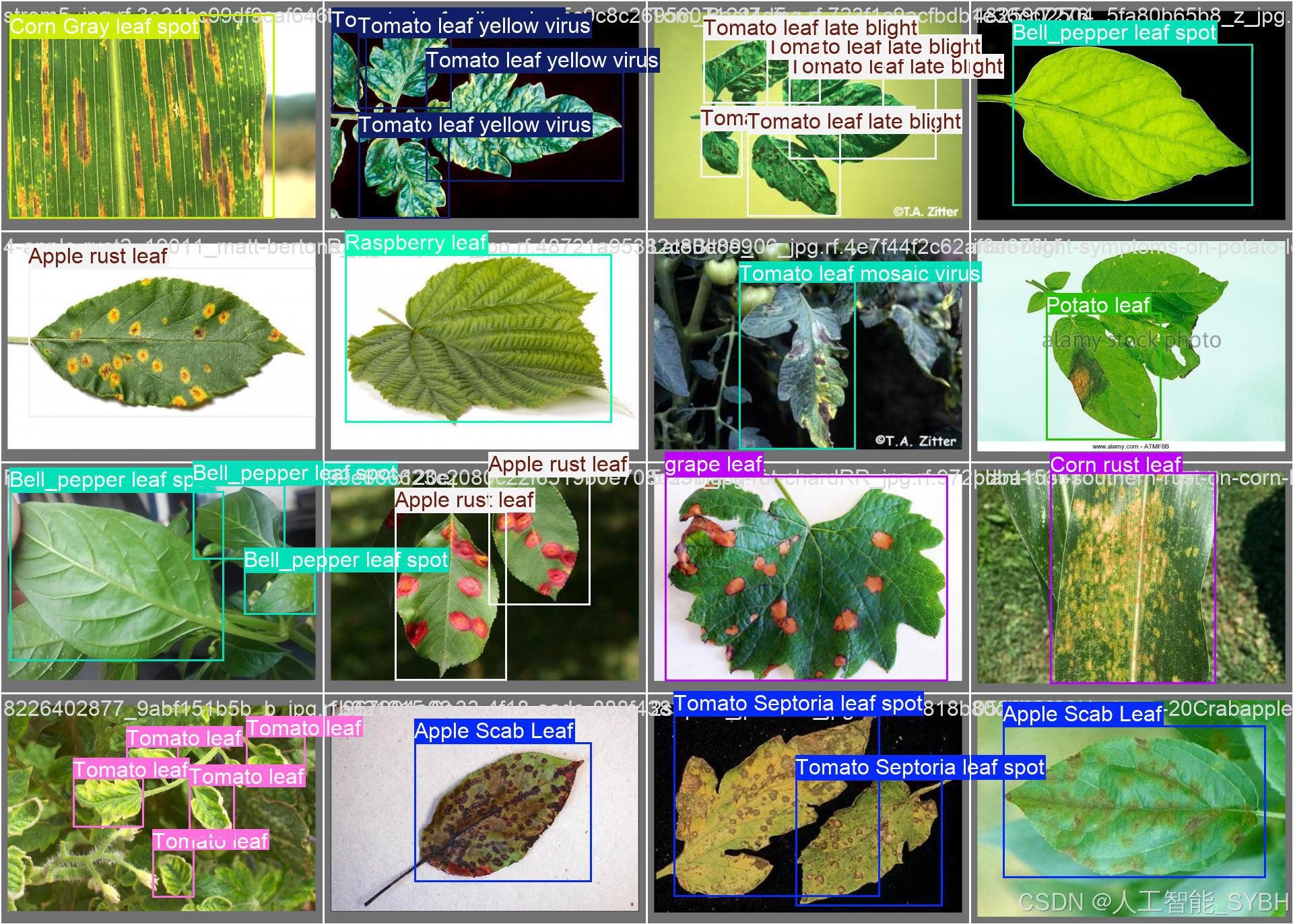
Task: Select the lower Tomato Septoria leaf spot label
Action: [920, 767]
